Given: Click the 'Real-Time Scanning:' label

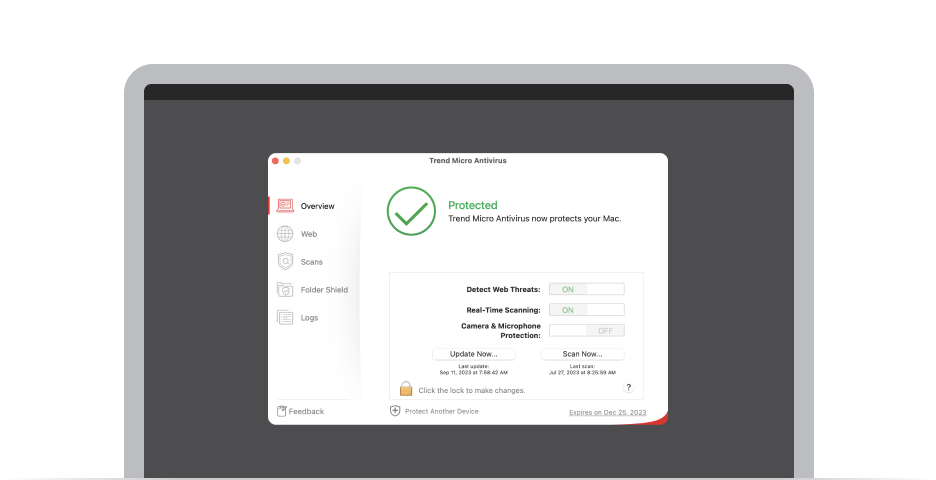Looking at the screenshot, I should click(503, 310).
